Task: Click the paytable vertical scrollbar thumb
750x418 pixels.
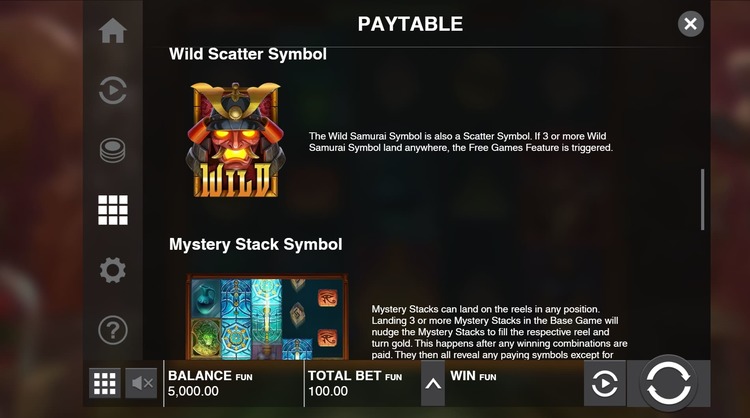Action: (703, 199)
